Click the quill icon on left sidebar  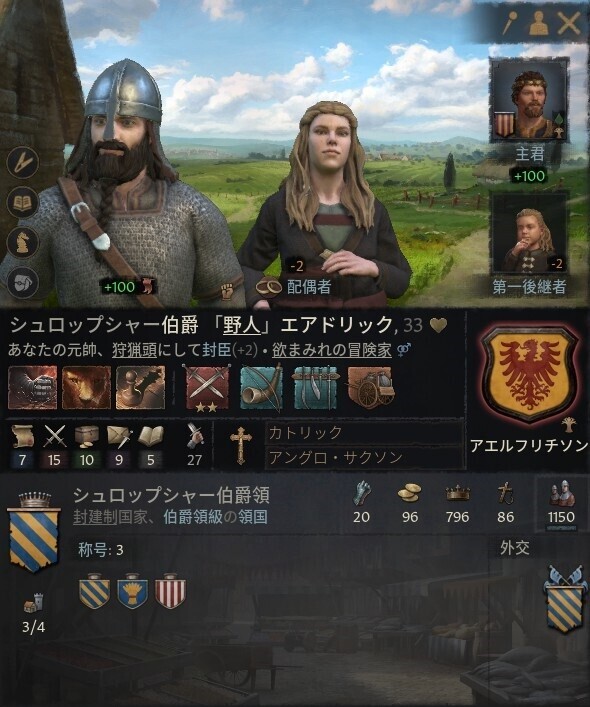23,163
